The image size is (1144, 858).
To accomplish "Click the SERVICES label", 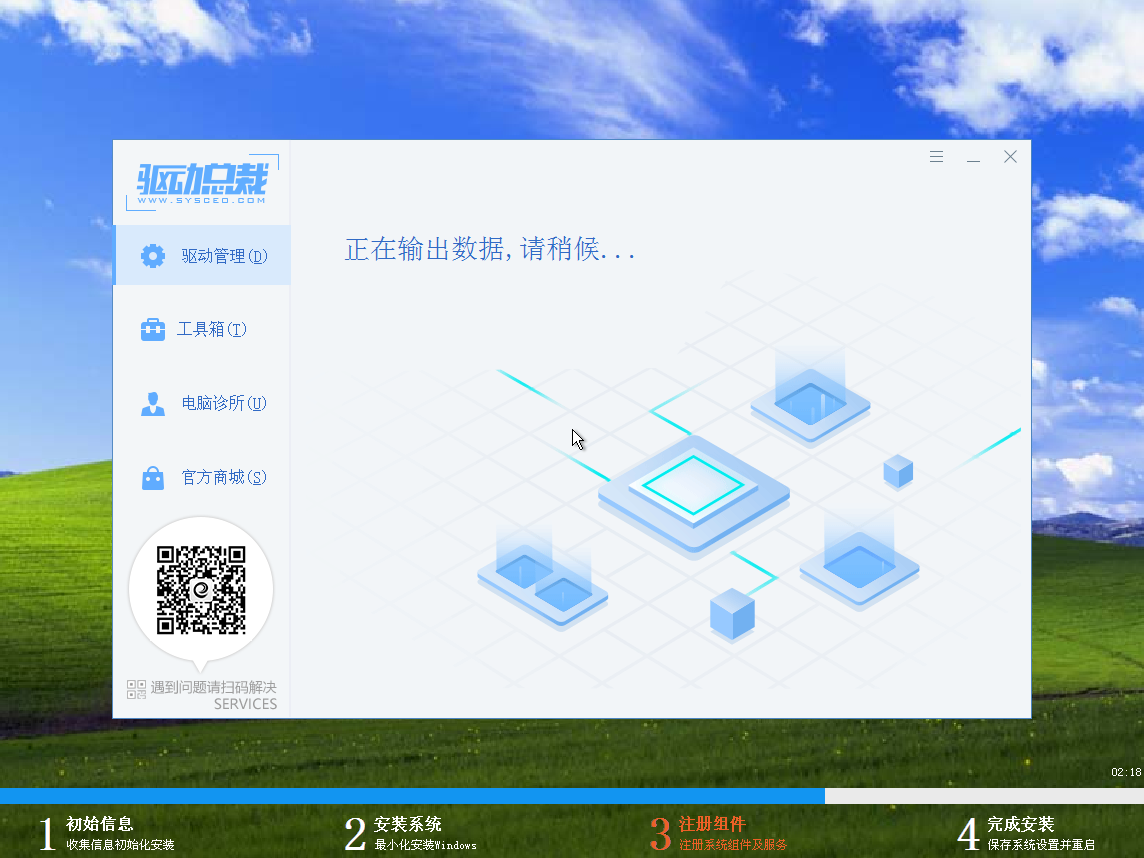I will 245,704.
